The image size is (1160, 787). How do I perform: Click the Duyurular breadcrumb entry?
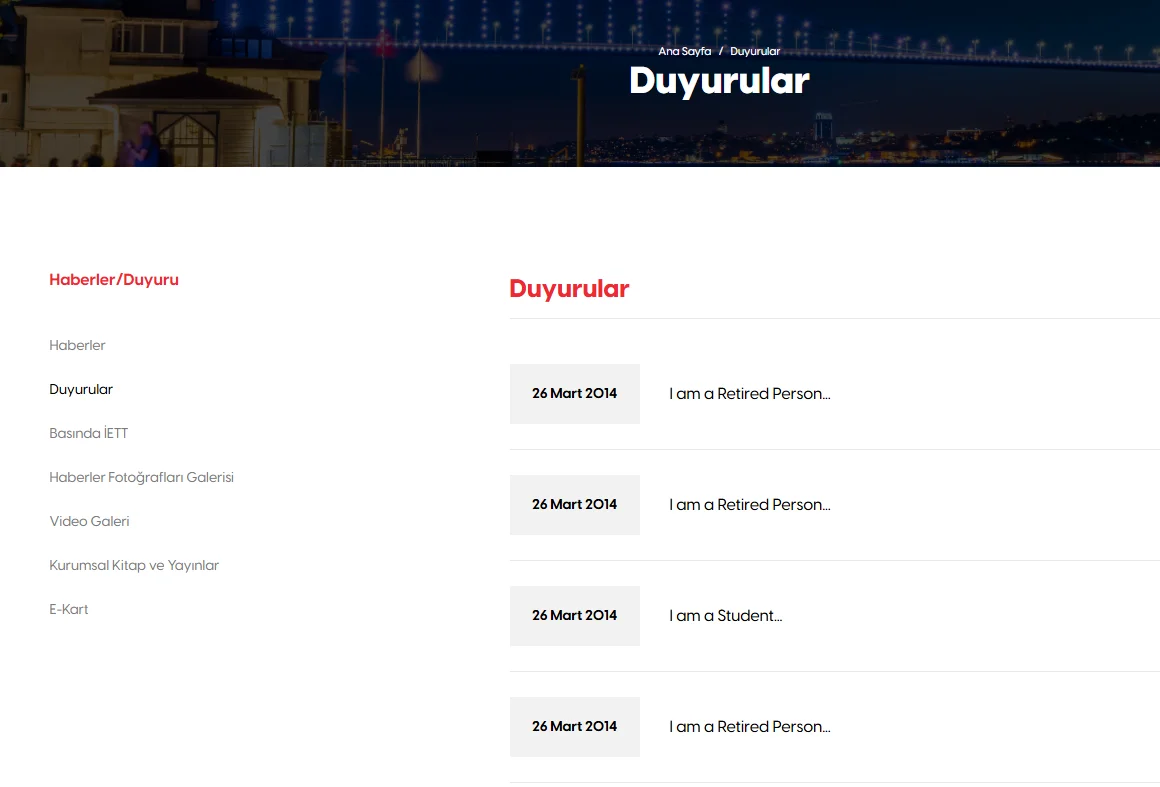click(x=754, y=51)
